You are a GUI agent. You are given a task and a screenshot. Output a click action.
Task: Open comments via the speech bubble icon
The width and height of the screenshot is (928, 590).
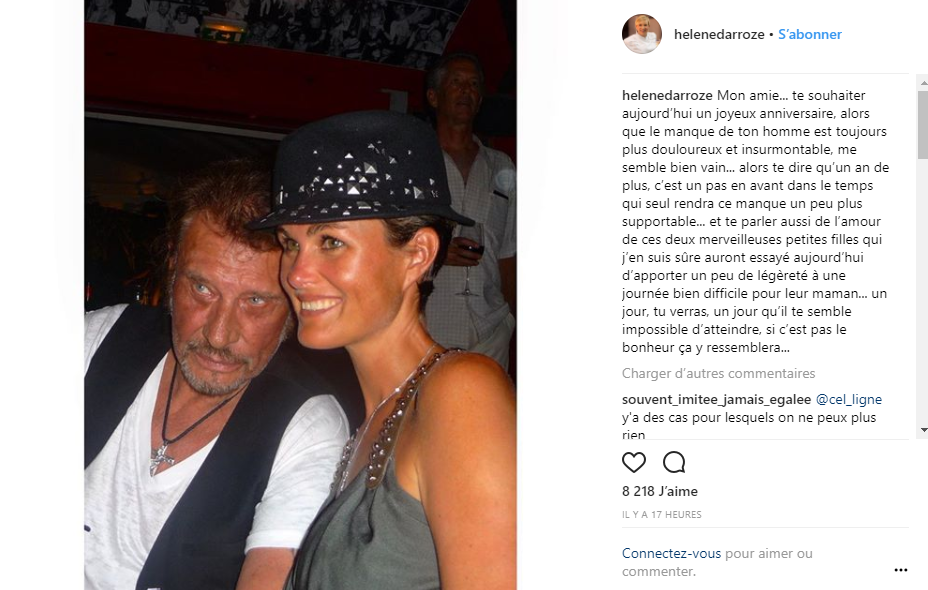674,462
